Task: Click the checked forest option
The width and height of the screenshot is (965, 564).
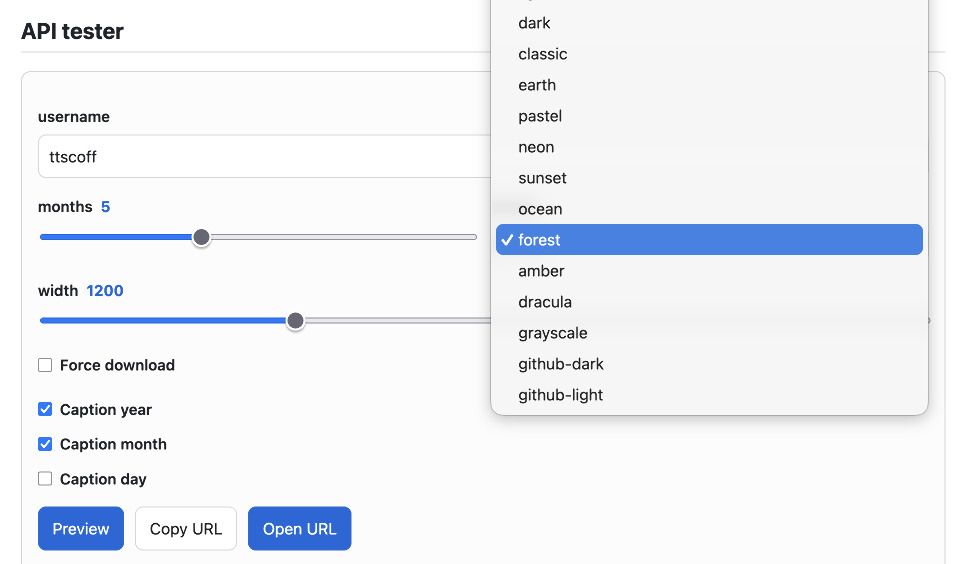Action: pos(709,240)
